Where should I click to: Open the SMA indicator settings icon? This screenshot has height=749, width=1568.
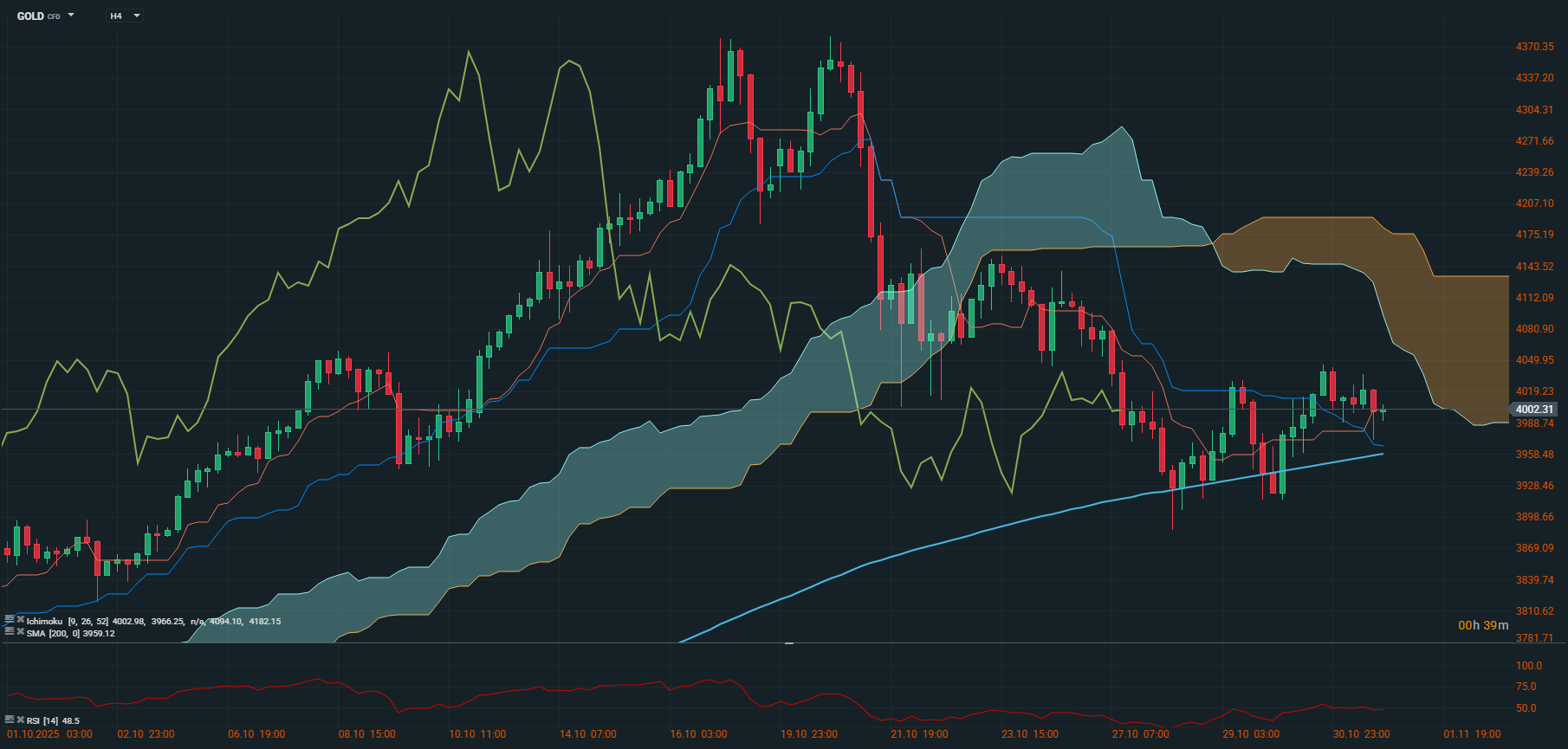point(10,632)
